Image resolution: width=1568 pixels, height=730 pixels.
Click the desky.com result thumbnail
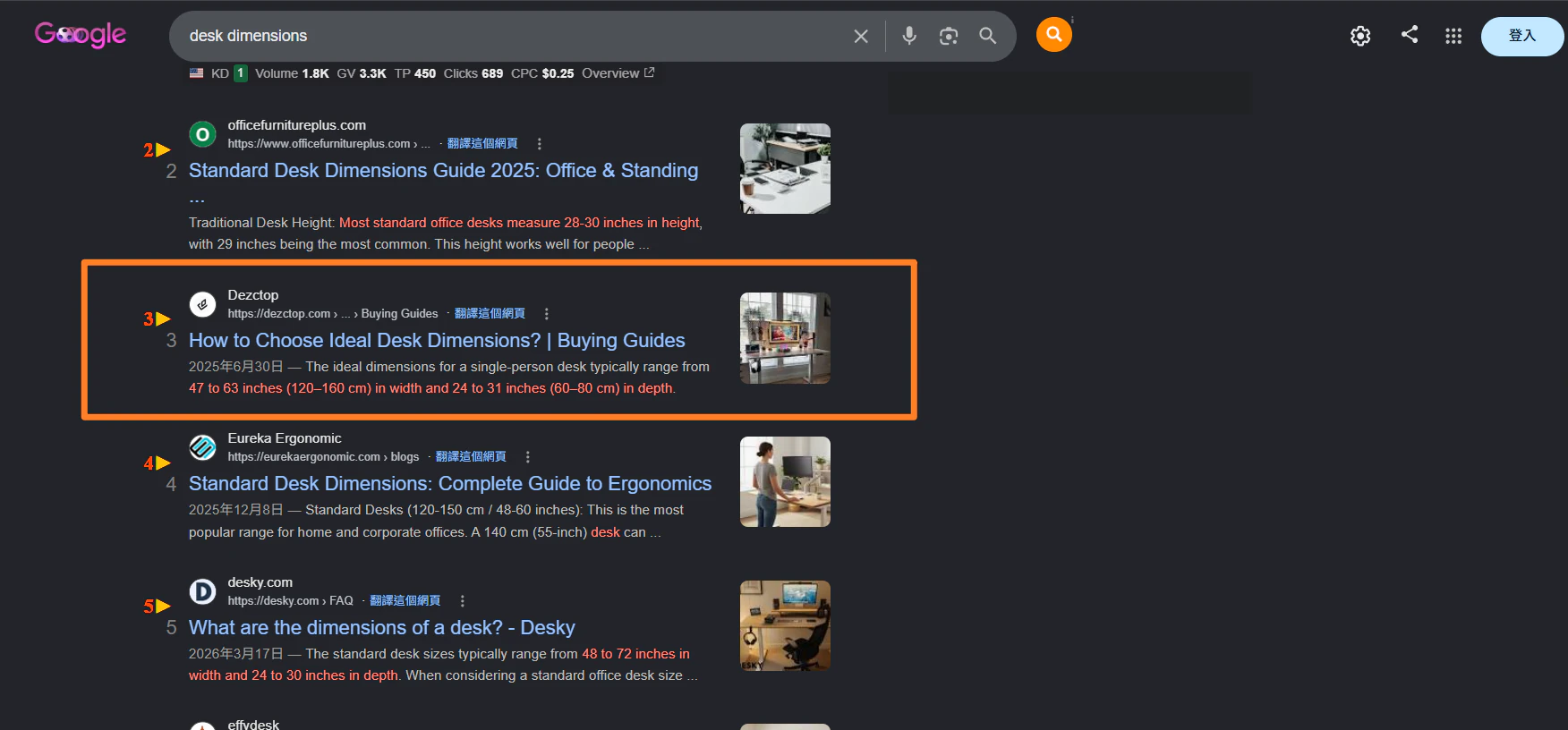pos(785,625)
